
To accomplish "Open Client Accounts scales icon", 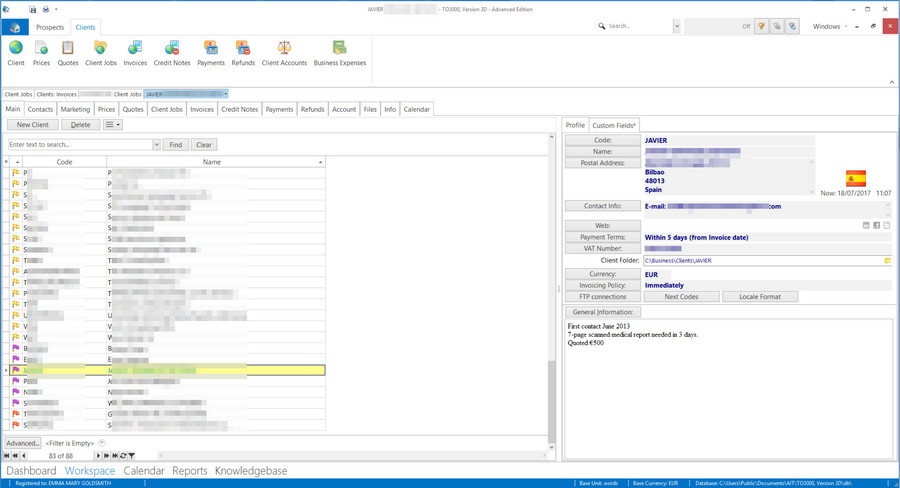I will pyautogui.click(x=284, y=52).
